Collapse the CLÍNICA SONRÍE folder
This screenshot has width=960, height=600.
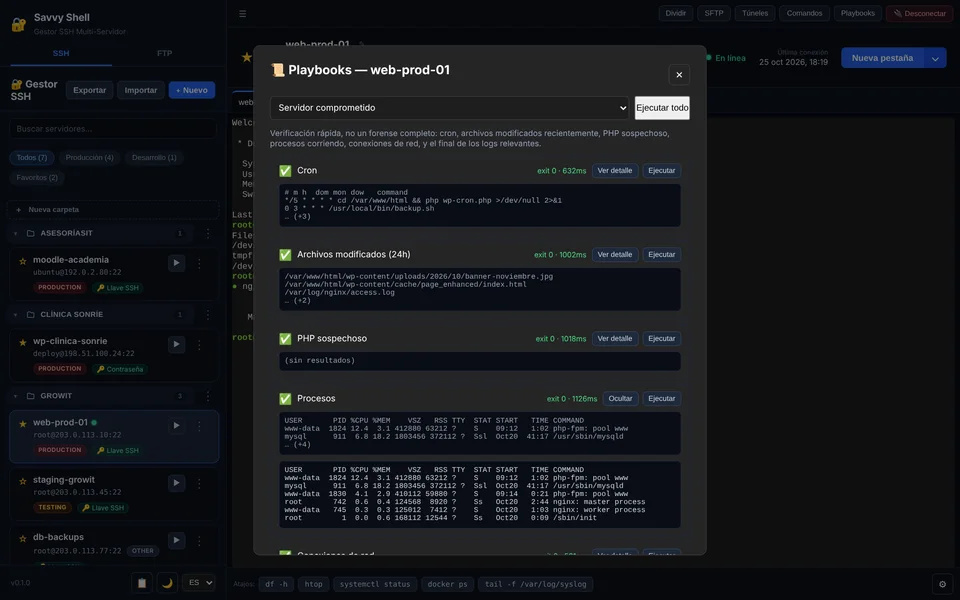point(15,315)
